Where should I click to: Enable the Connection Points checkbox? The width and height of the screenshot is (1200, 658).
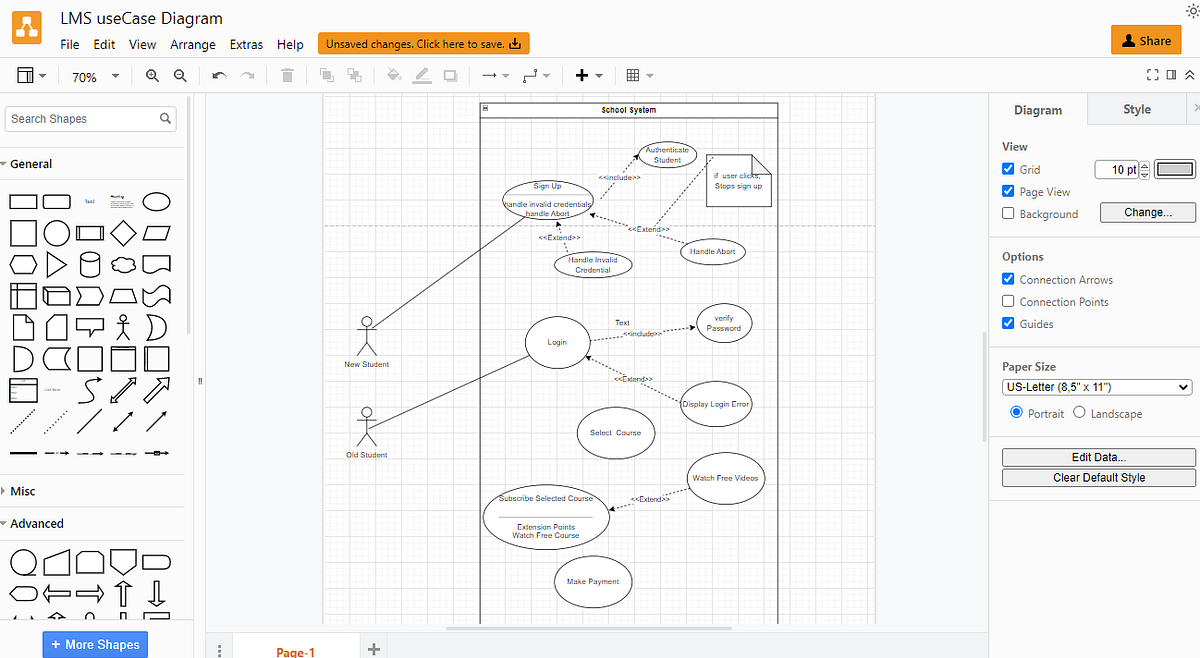pyautogui.click(x=1008, y=301)
